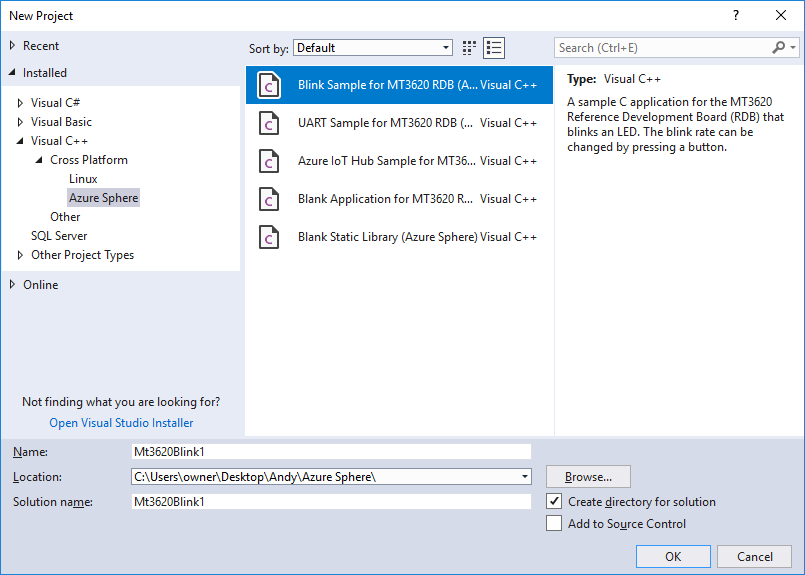Image resolution: width=805 pixels, height=575 pixels.
Task: Focus the Search (Ctrl+E) box
Action: pos(662,48)
